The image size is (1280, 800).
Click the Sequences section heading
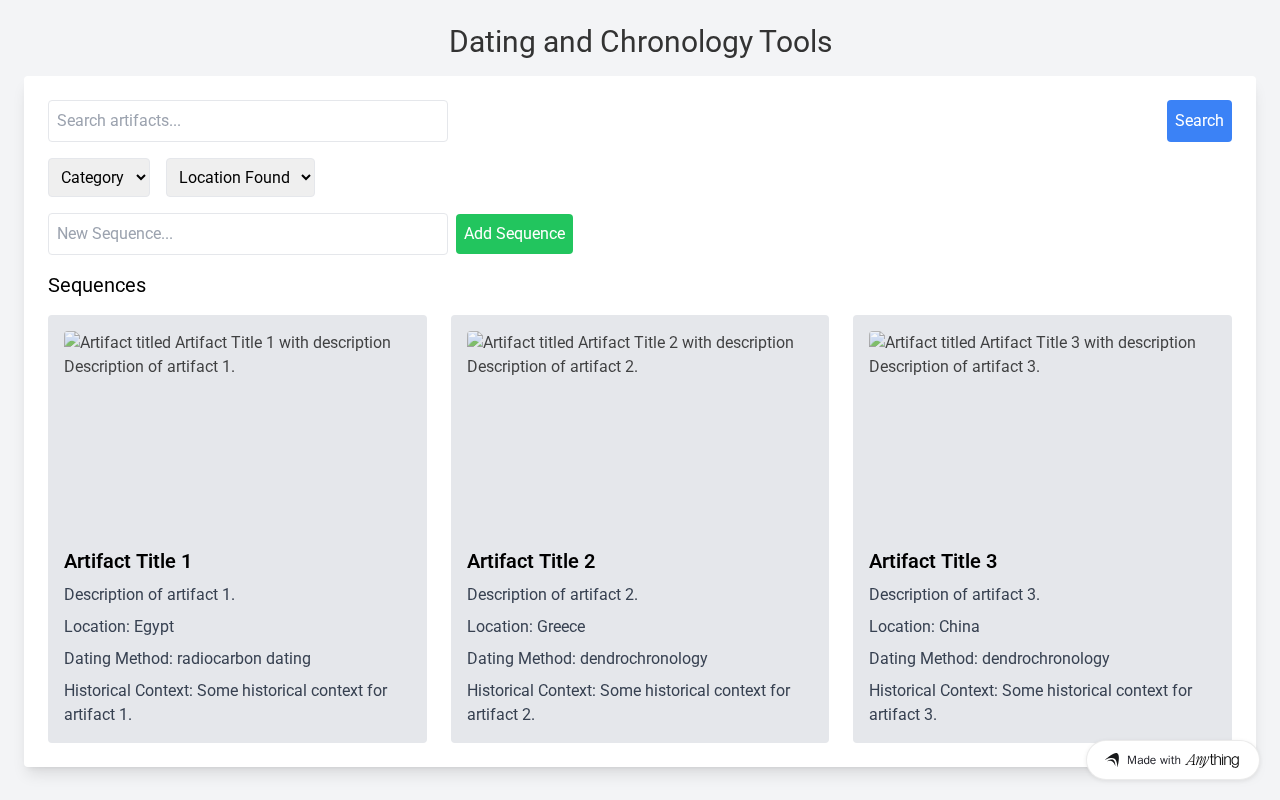pyautogui.click(x=97, y=286)
